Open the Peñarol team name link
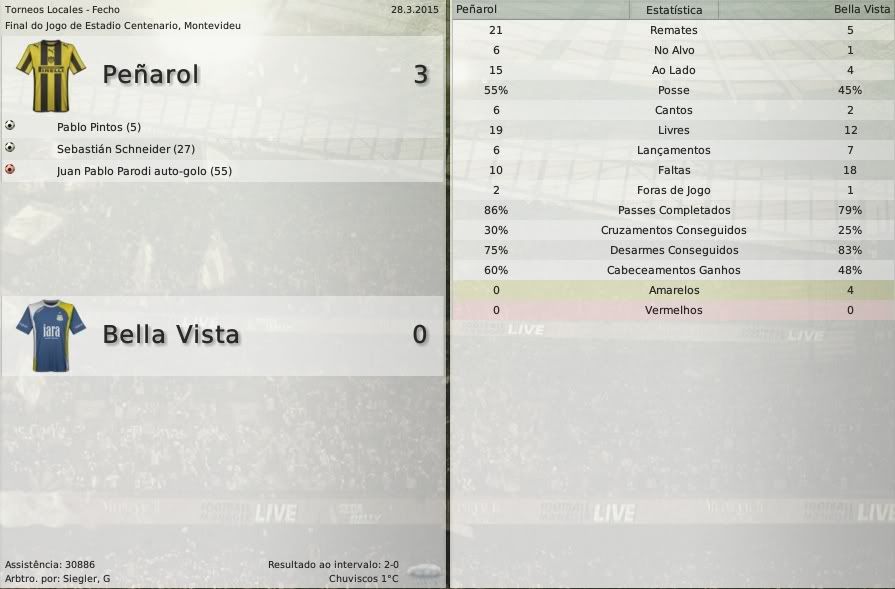Screen dimensions: 895x589 point(151,74)
